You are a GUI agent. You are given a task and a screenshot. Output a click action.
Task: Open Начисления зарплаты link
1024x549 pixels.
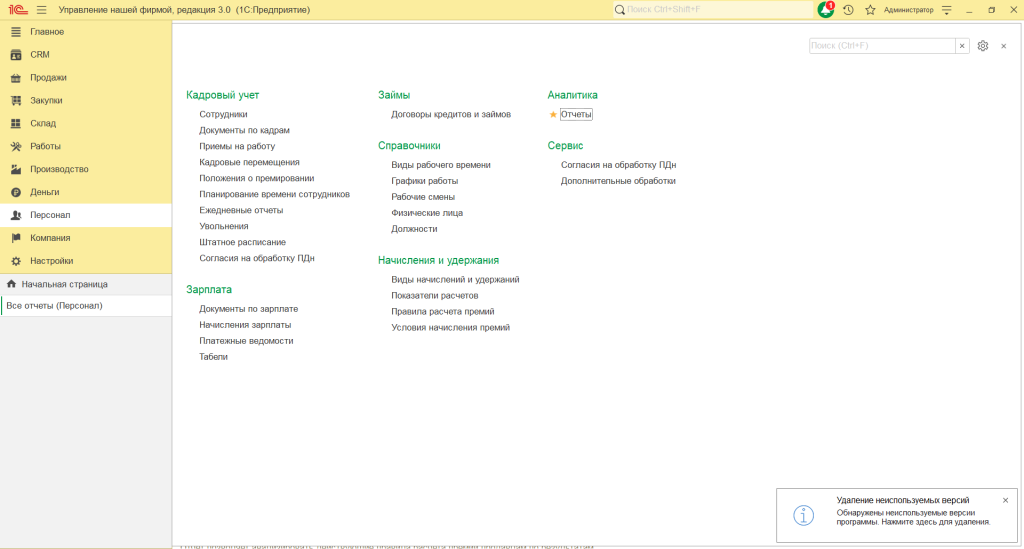pyautogui.click(x=245, y=325)
